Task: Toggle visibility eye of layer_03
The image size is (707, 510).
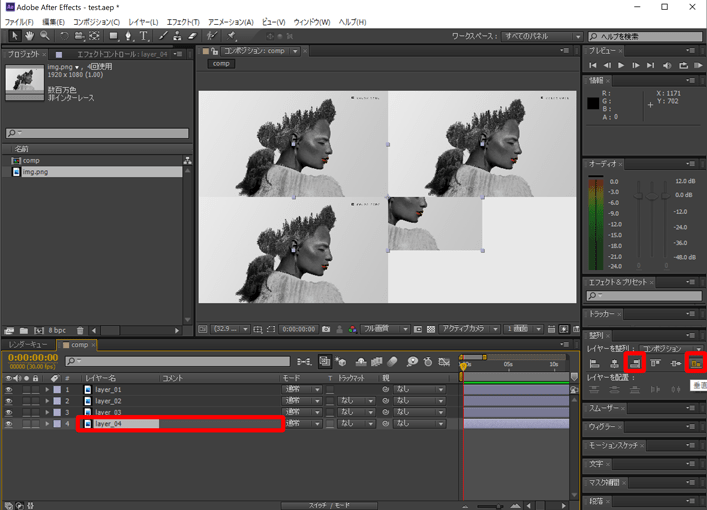Action: point(9,412)
